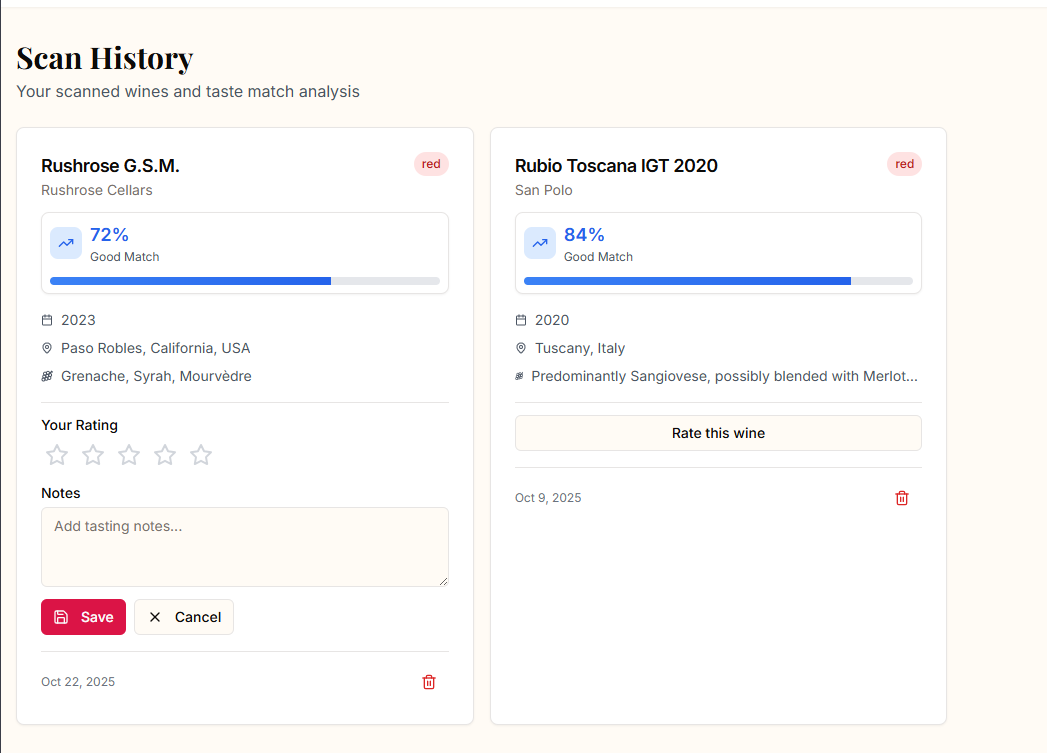Image resolution: width=1047 pixels, height=753 pixels.
Task: Click the grape icon beside Grenache, Syrah, Mourvèdre
Action: [47, 376]
